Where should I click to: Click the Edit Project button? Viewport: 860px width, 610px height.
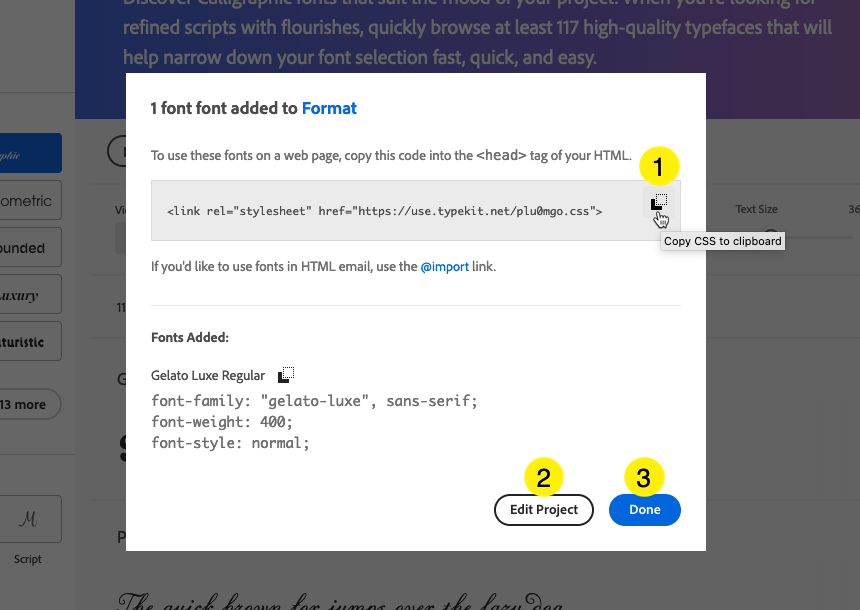[x=544, y=510]
